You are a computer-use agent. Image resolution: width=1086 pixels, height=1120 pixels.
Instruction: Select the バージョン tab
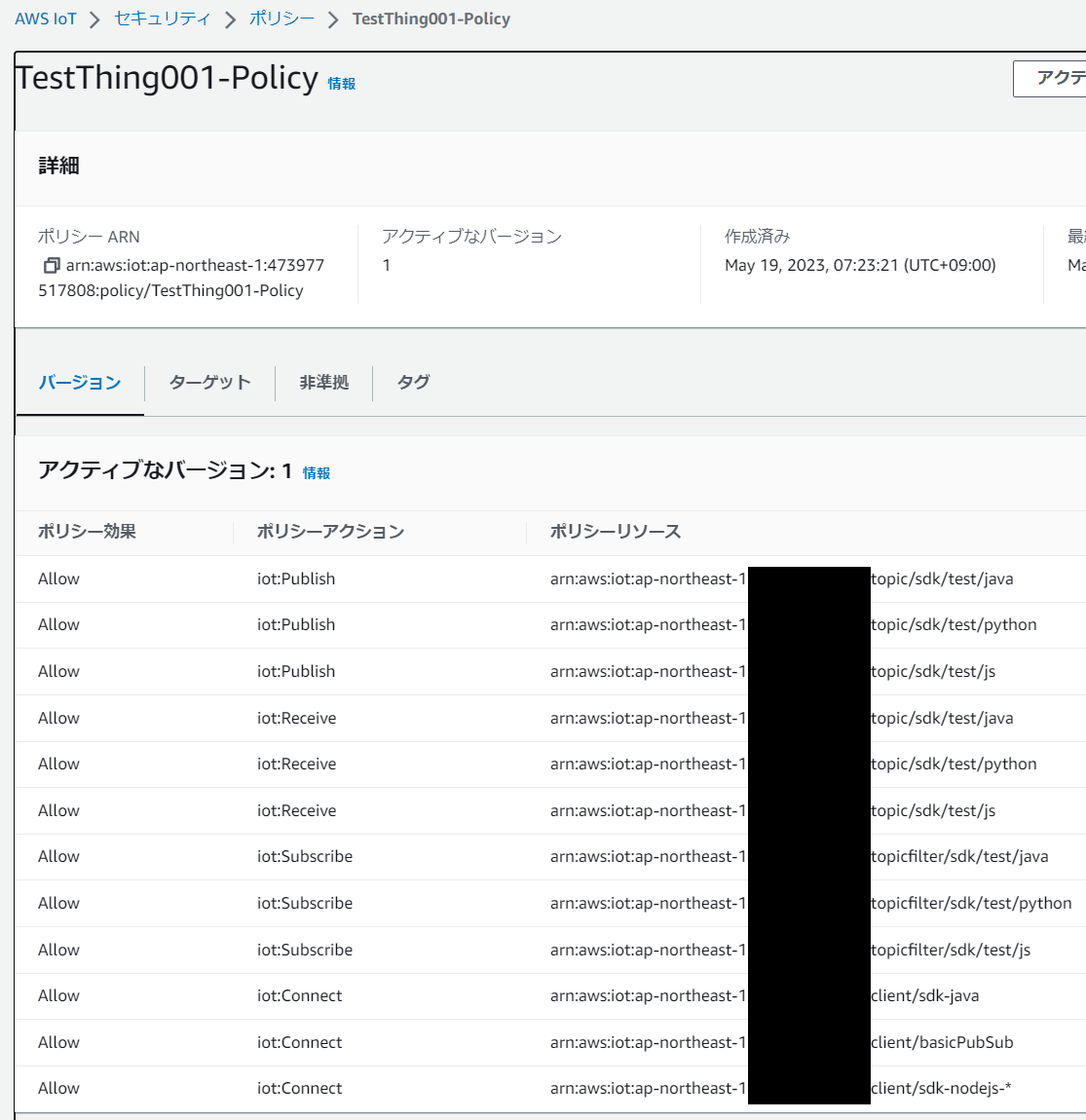pos(79,383)
